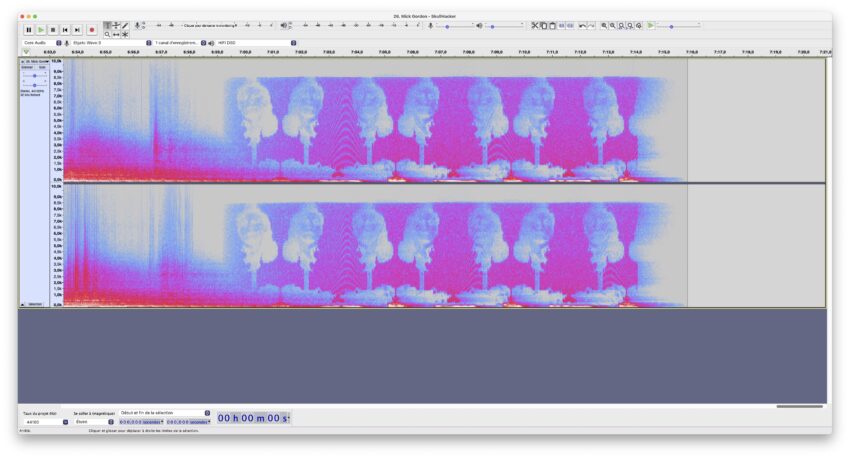Click the Trim audio outside selection icon

coord(562,25)
